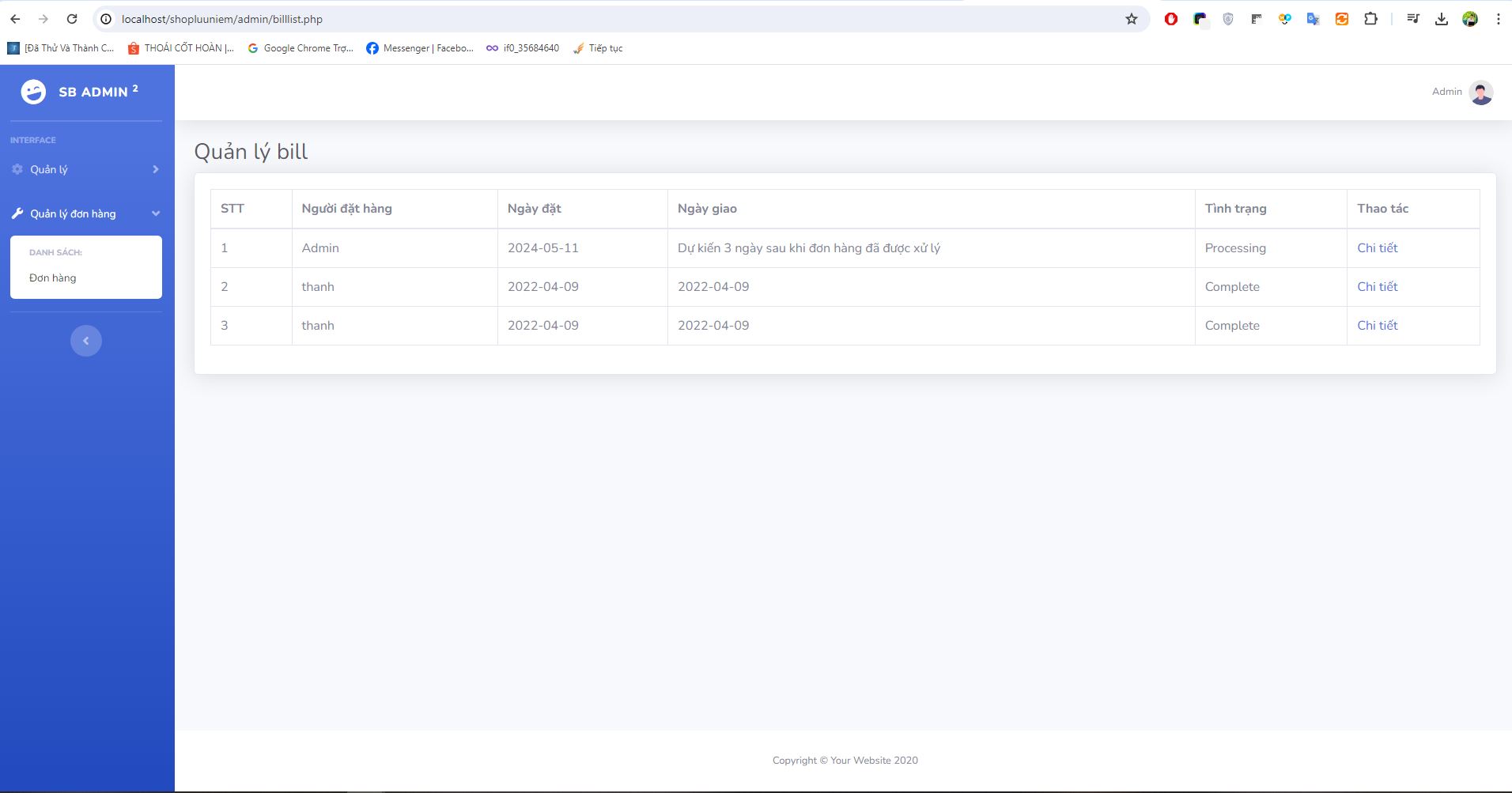Reload the page using the refresh icon
The height and width of the screenshot is (793, 1512).
pos(72,19)
